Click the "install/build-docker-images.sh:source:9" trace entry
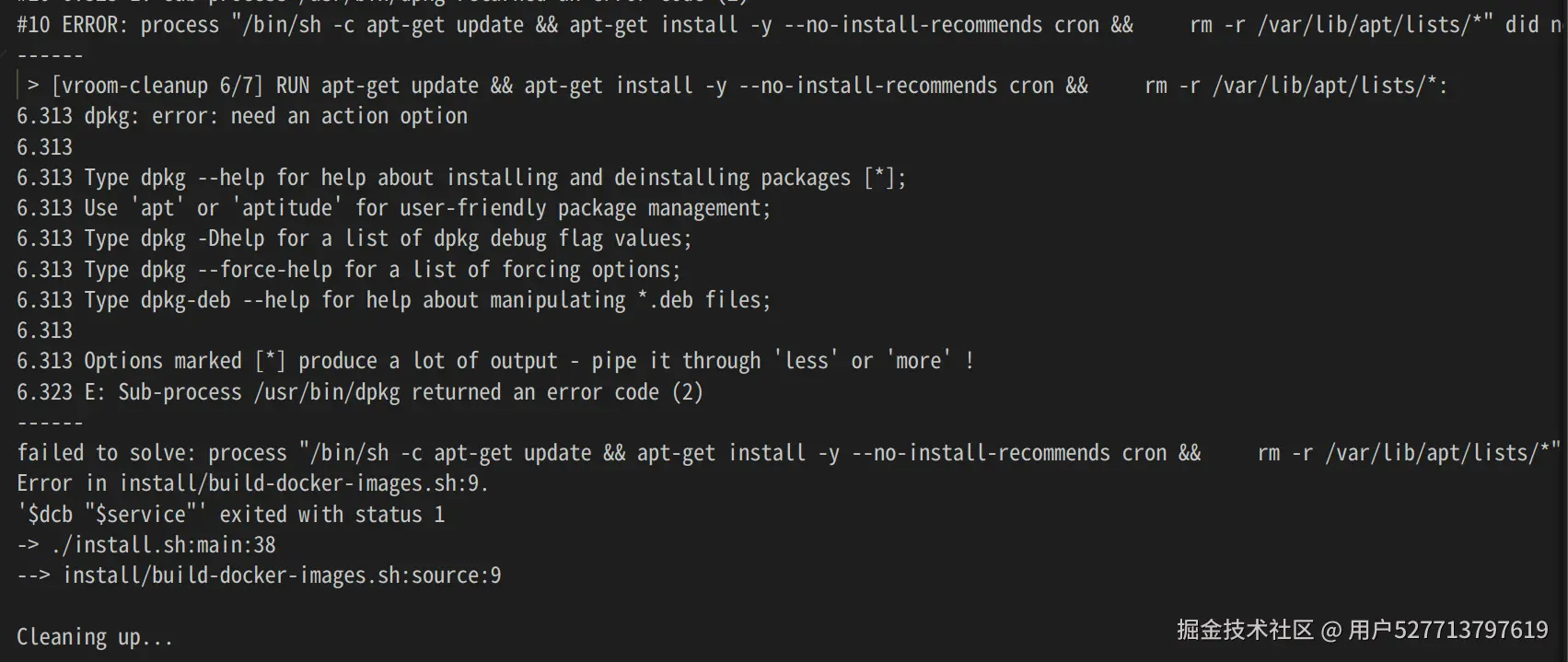The height and width of the screenshot is (662, 1568). 282,575
